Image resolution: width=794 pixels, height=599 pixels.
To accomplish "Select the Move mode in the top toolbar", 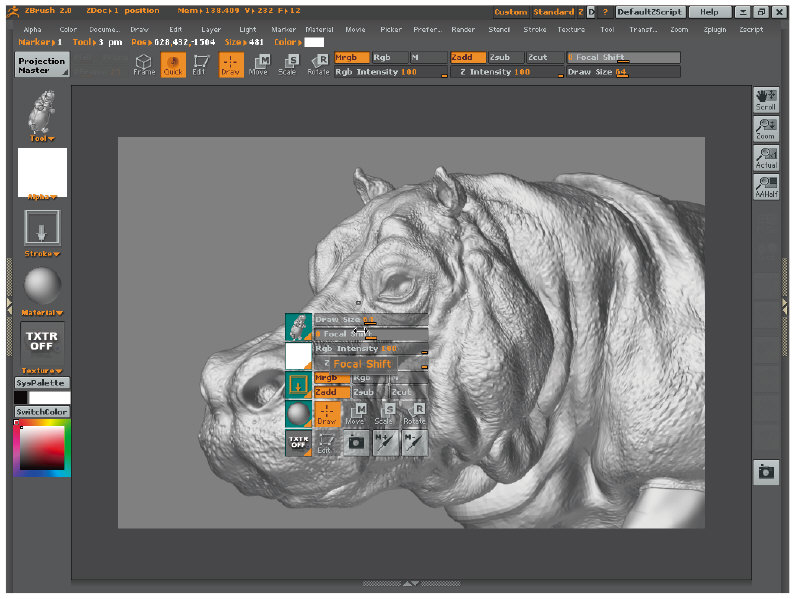I will [x=260, y=65].
